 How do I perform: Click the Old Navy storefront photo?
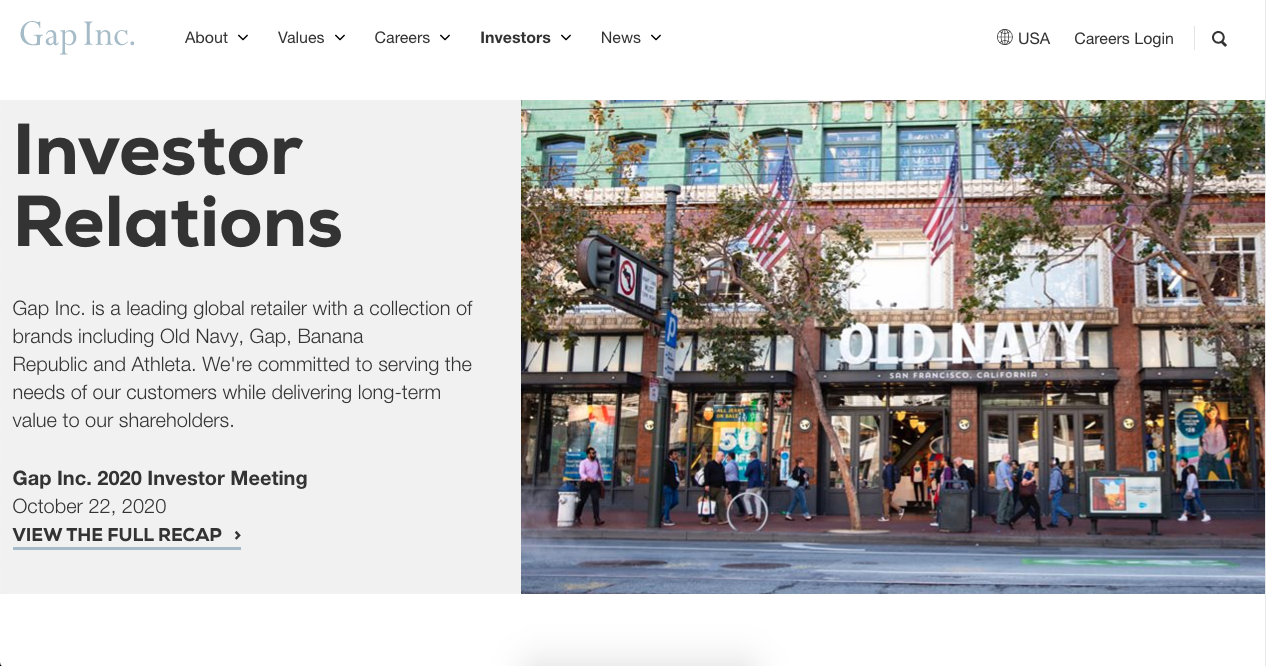pyautogui.click(x=892, y=346)
